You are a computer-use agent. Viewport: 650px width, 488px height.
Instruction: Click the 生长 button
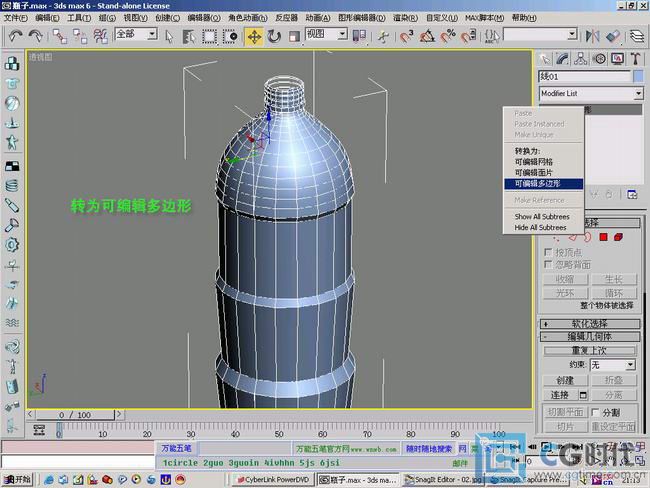[614, 279]
